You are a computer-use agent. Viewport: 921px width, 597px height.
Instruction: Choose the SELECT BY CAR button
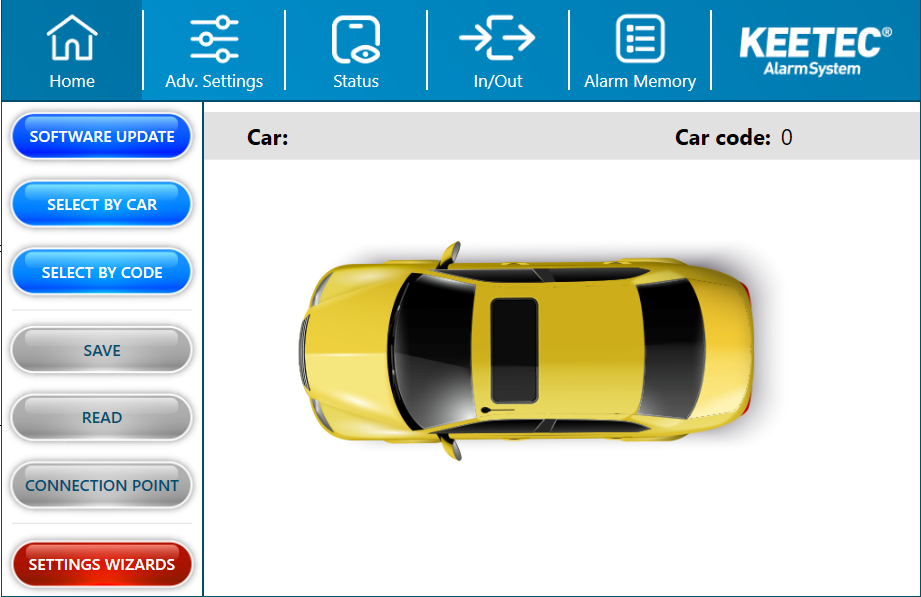102,204
